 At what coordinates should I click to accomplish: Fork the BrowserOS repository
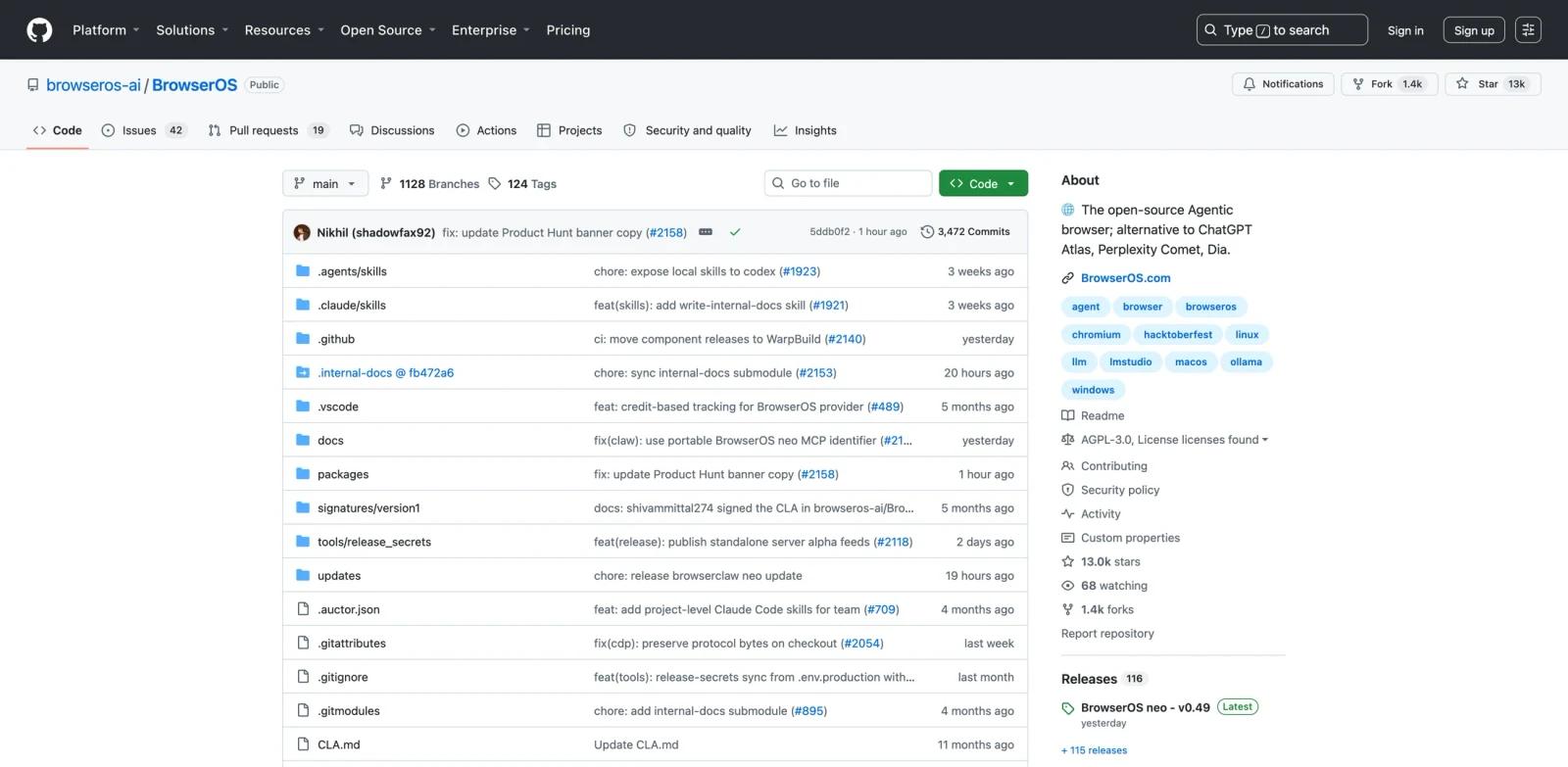pos(1389,84)
